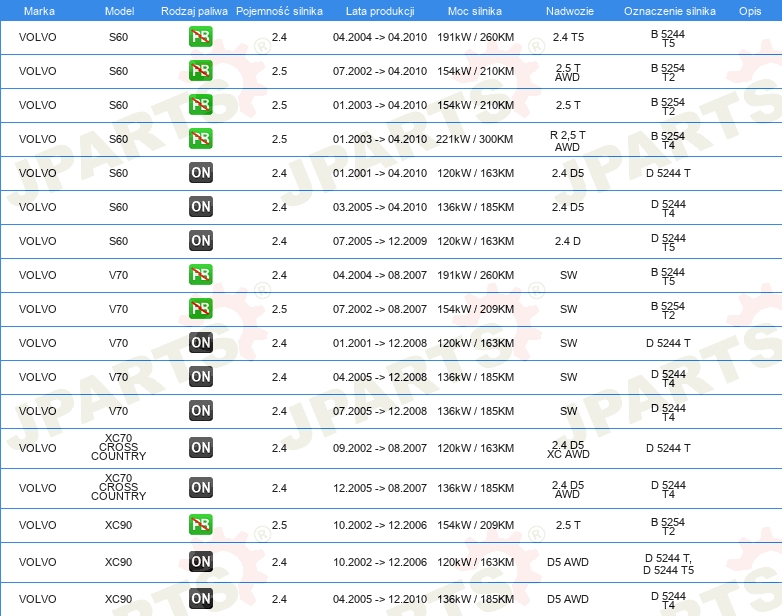782x616 pixels.
Task: Click the petrol icon in the XC90 2.5 T row
Action: point(200,525)
